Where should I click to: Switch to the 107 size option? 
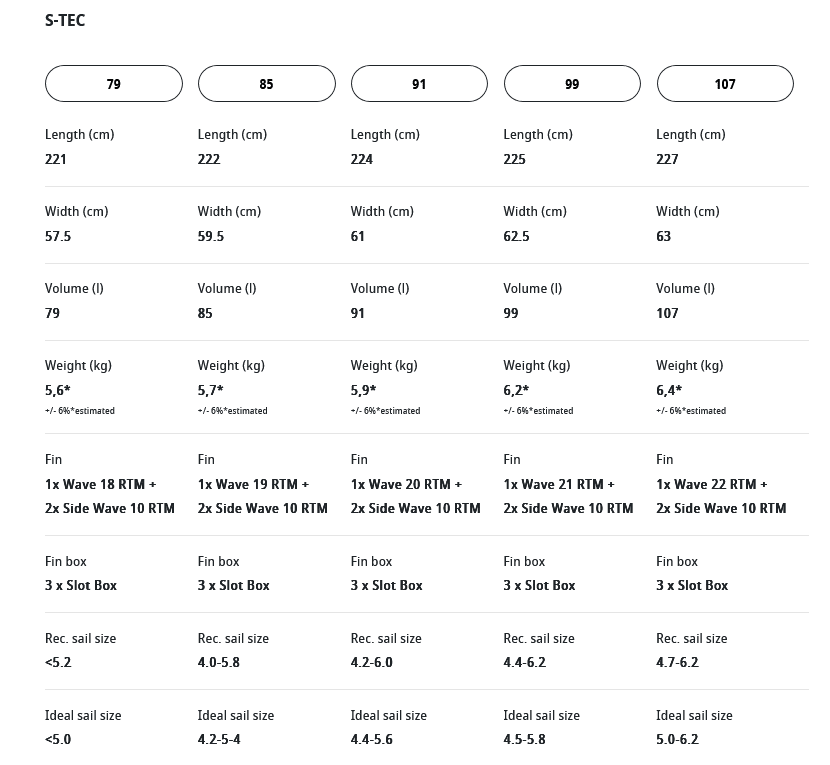click(725, 84)
